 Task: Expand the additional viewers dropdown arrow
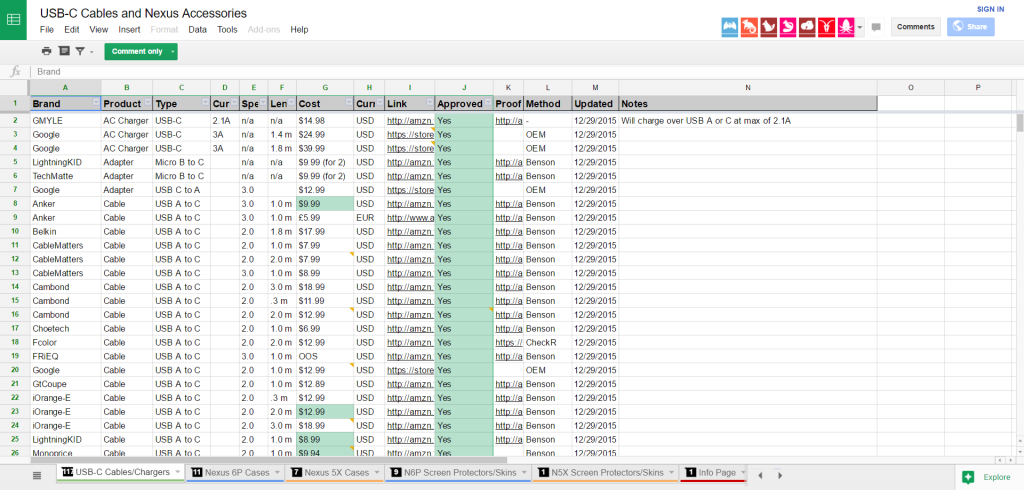click(860, 27)
